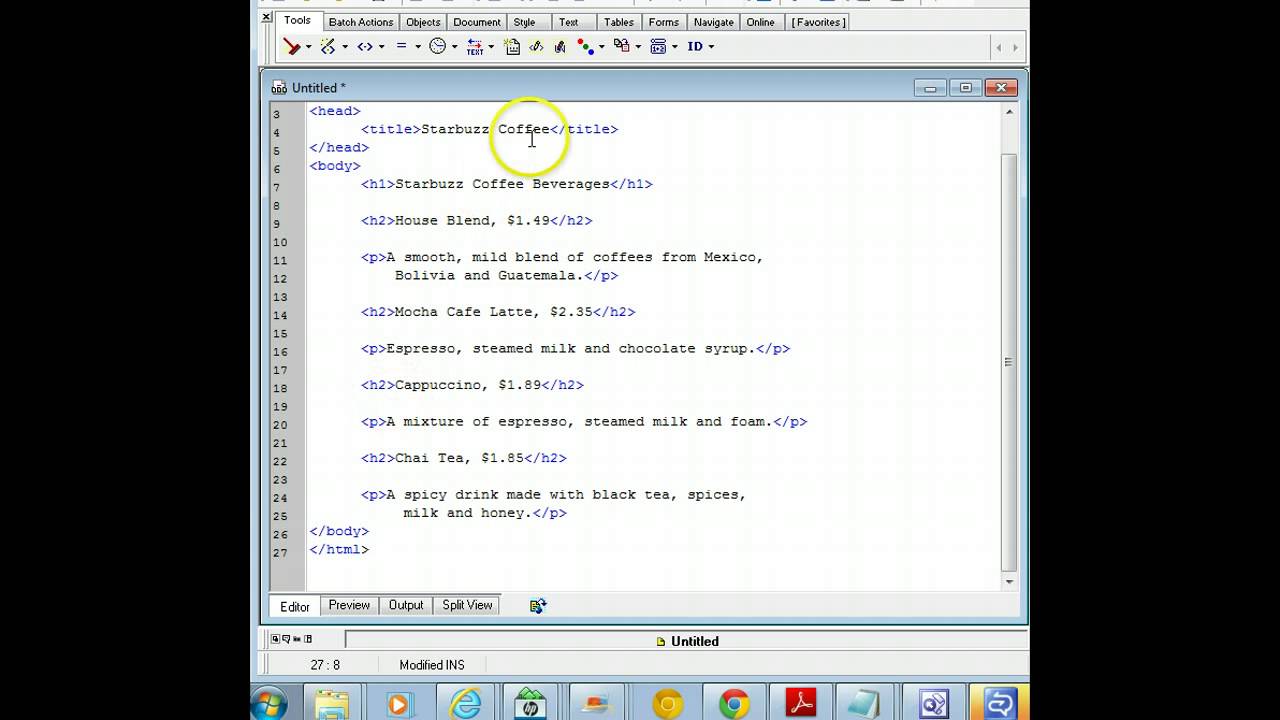Expand the equals sign tool dropdown

click(x=418, y=47)
